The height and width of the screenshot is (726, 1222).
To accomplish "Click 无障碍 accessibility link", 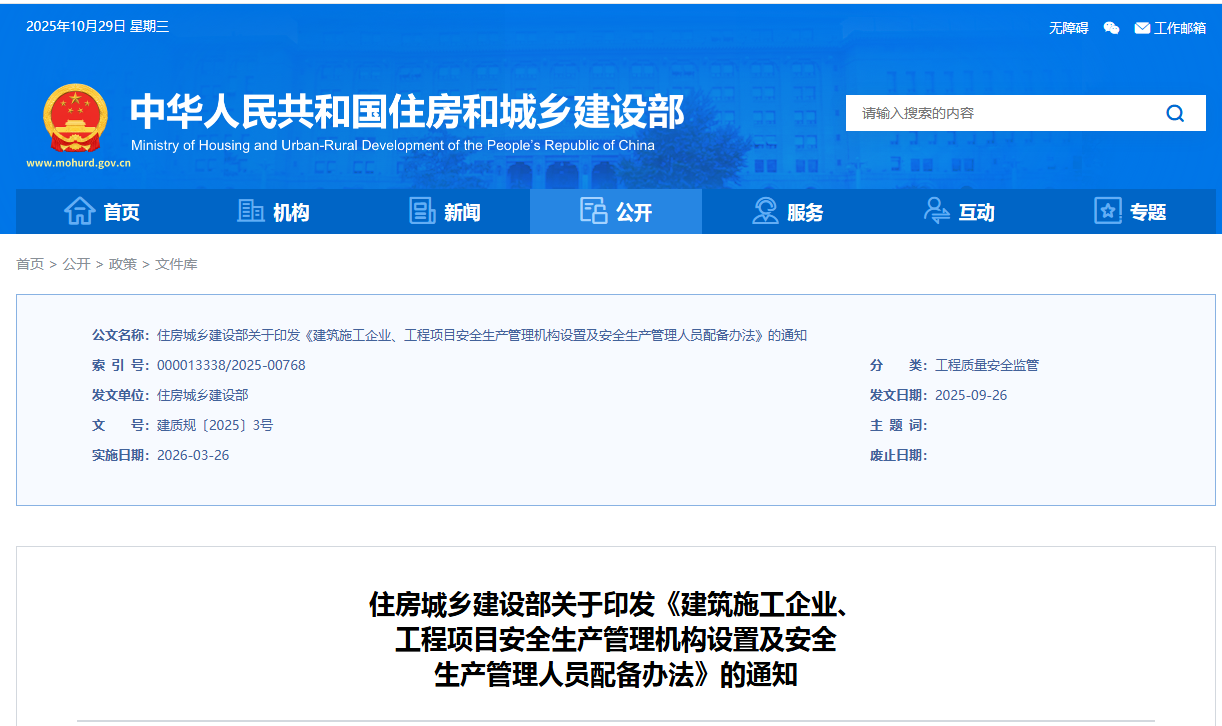I will tap(1068, 28).
